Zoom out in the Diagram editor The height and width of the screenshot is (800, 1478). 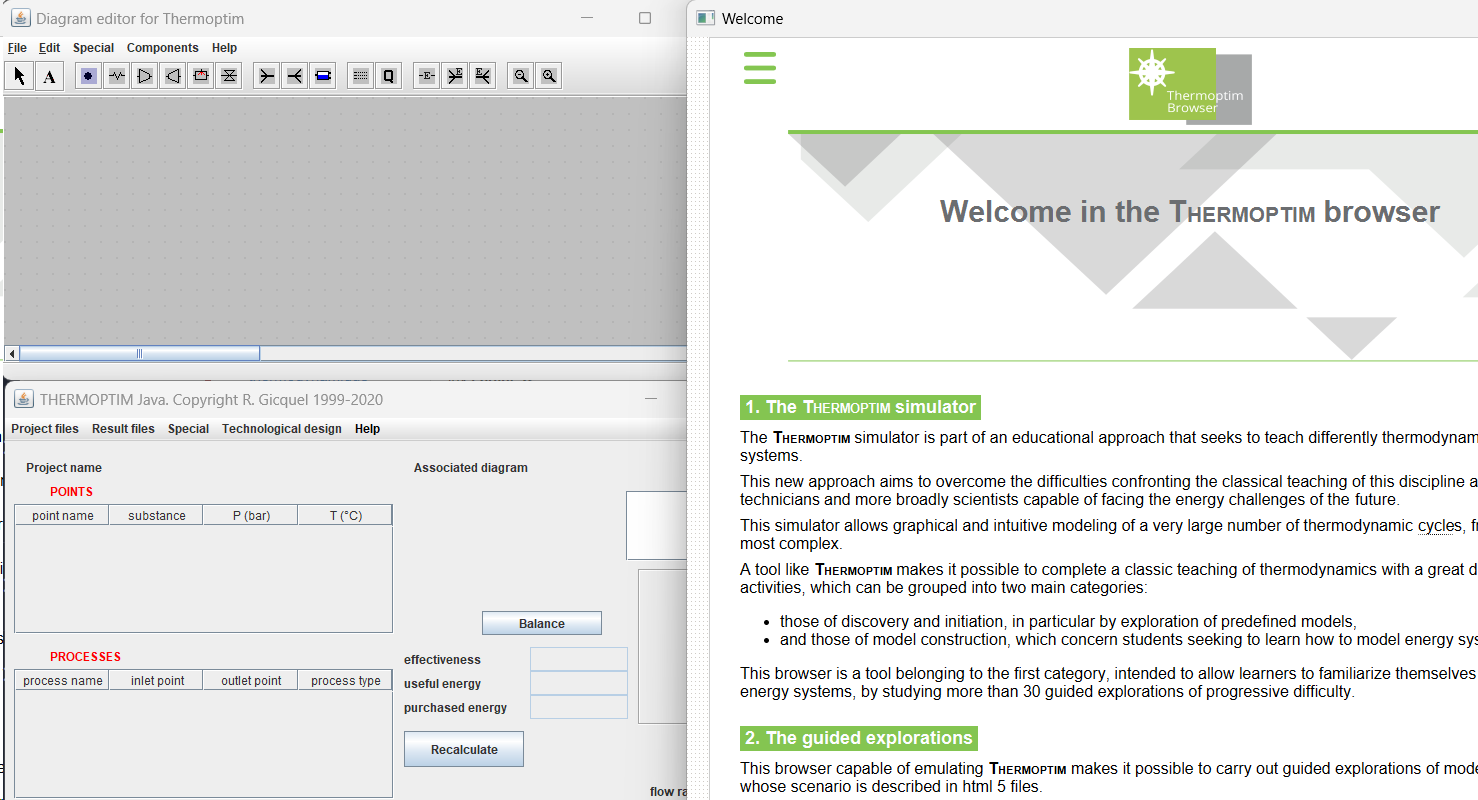[521, 76]
